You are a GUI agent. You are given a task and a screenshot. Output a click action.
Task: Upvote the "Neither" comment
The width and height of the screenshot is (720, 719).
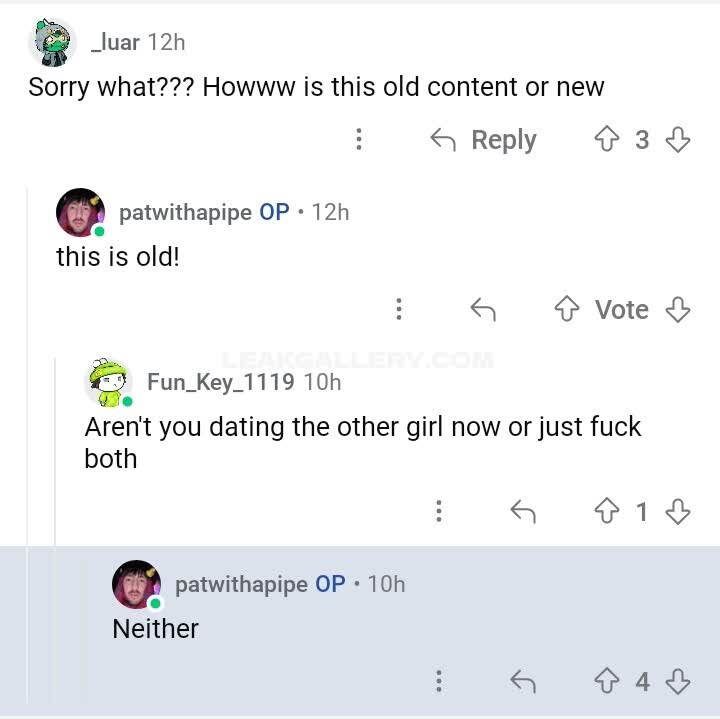tap(607, 682)
